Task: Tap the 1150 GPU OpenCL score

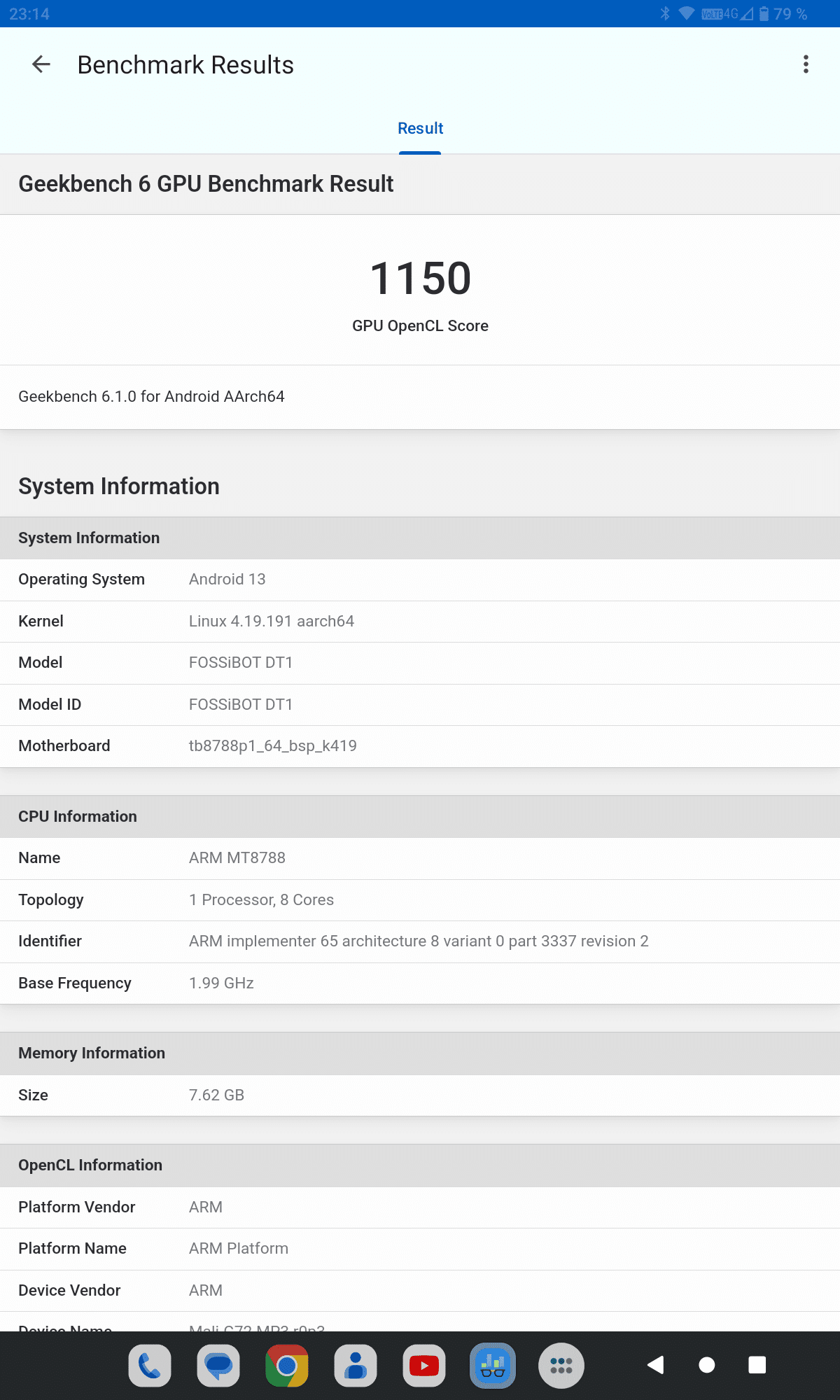Action: 420,279
